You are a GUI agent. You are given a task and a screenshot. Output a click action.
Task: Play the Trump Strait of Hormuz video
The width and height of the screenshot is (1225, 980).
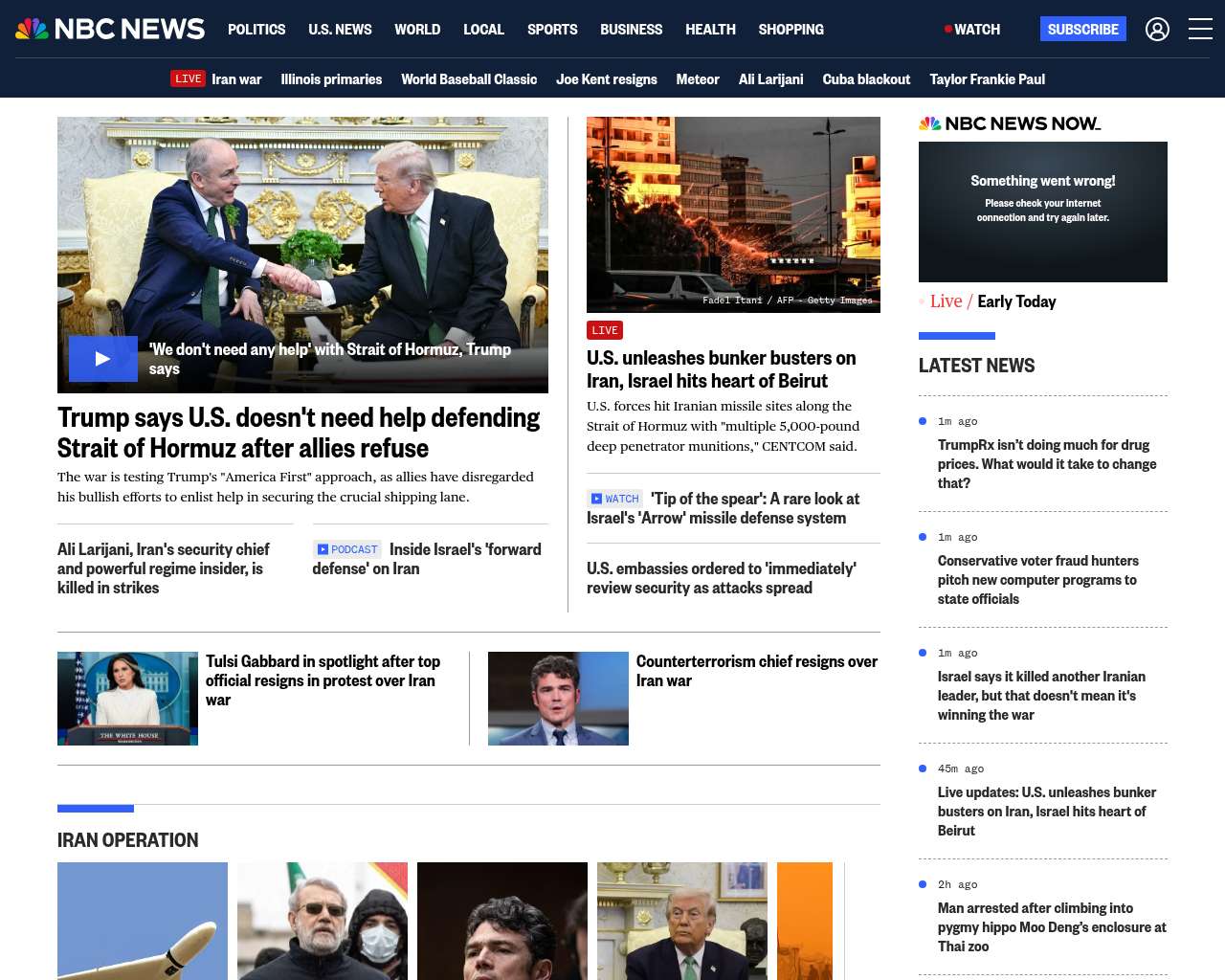click(103, 359)
